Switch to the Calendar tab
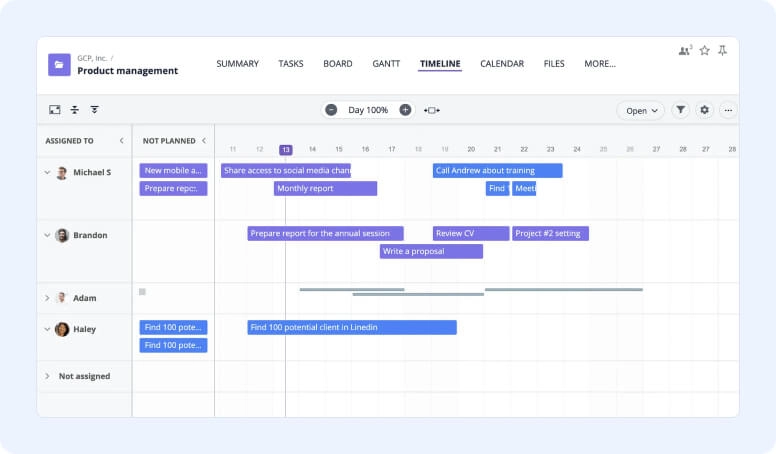Image resolution: width=776 pixels, height=454 pixels. [x=501, y=64]
